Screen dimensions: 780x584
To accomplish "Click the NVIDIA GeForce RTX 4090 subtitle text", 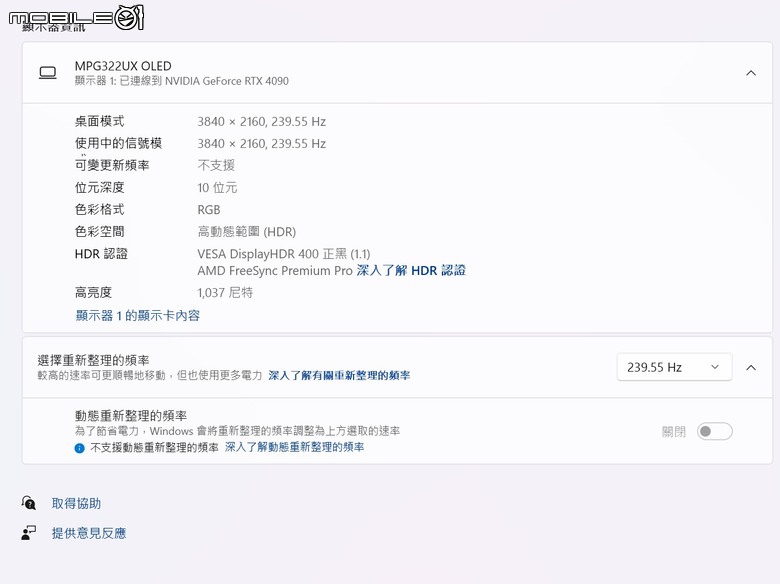I will [182, 81].
